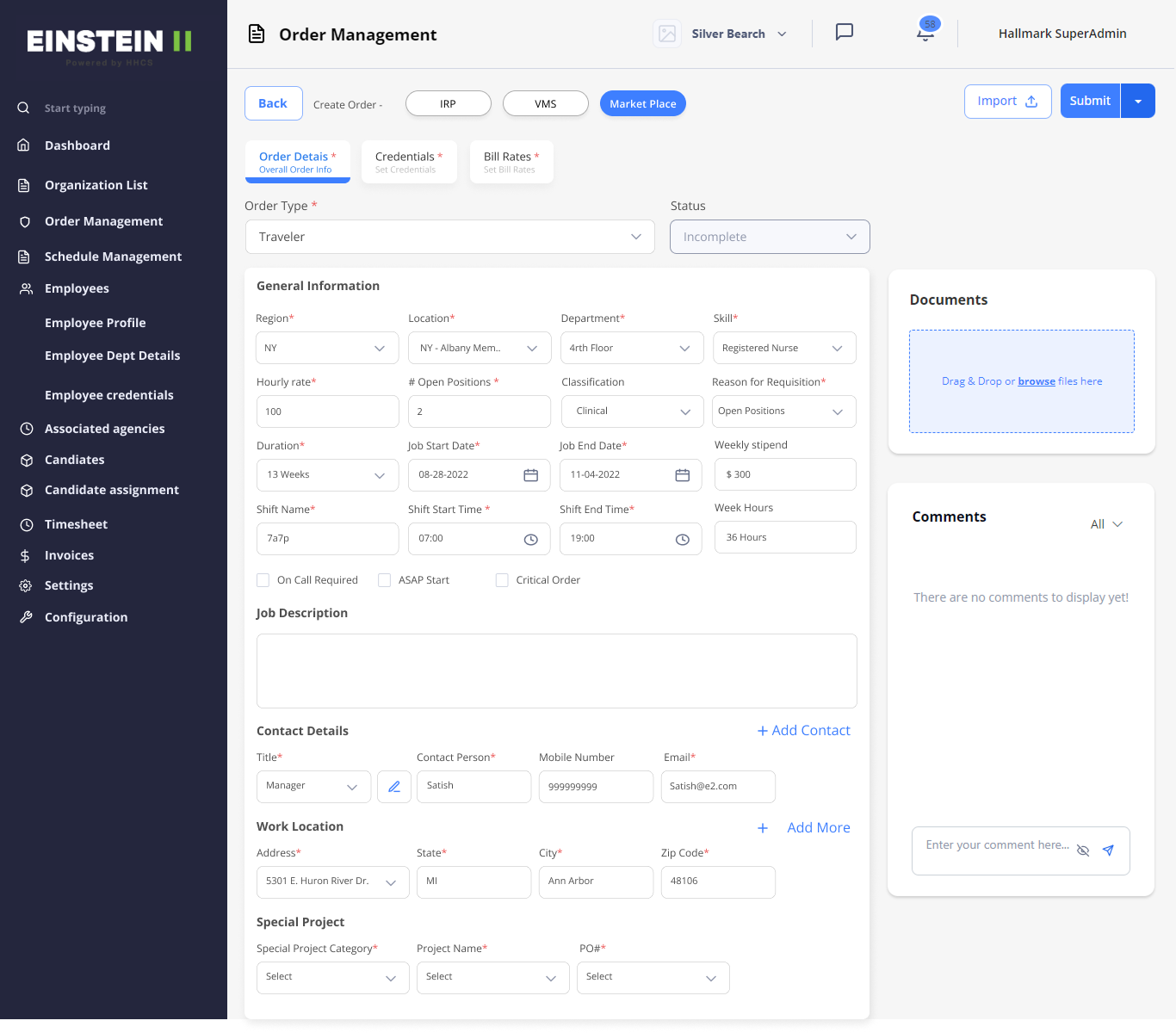Click the Submit button
Screen dimensions: 1176x1033
pyautogui.click(x=1089, y=101)
